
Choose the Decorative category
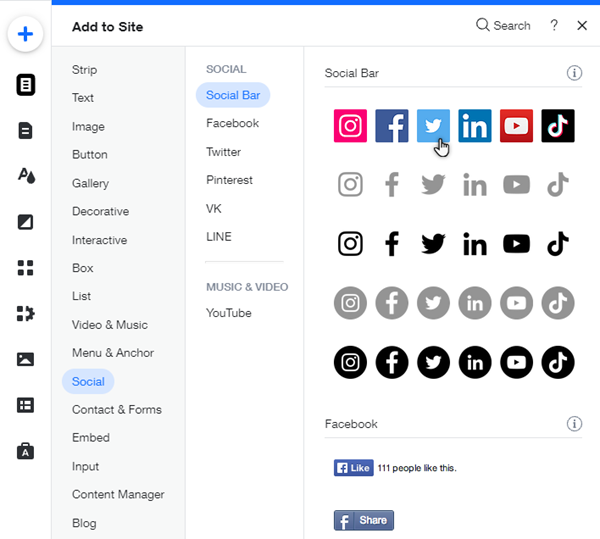coord(100,211)
